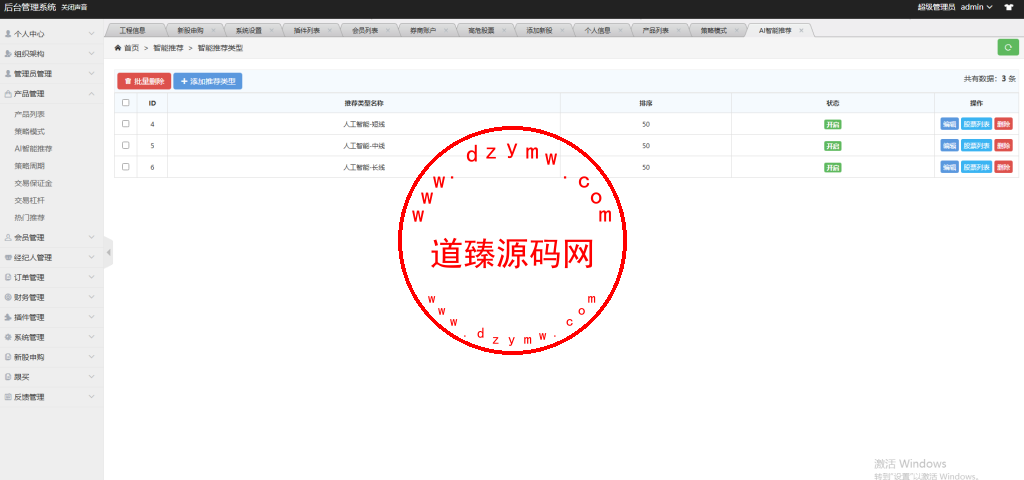Click 关闭声音 in the top bar
This screenshot has height=480, width=1024.
pyautogui.click(x=74, y=7)
